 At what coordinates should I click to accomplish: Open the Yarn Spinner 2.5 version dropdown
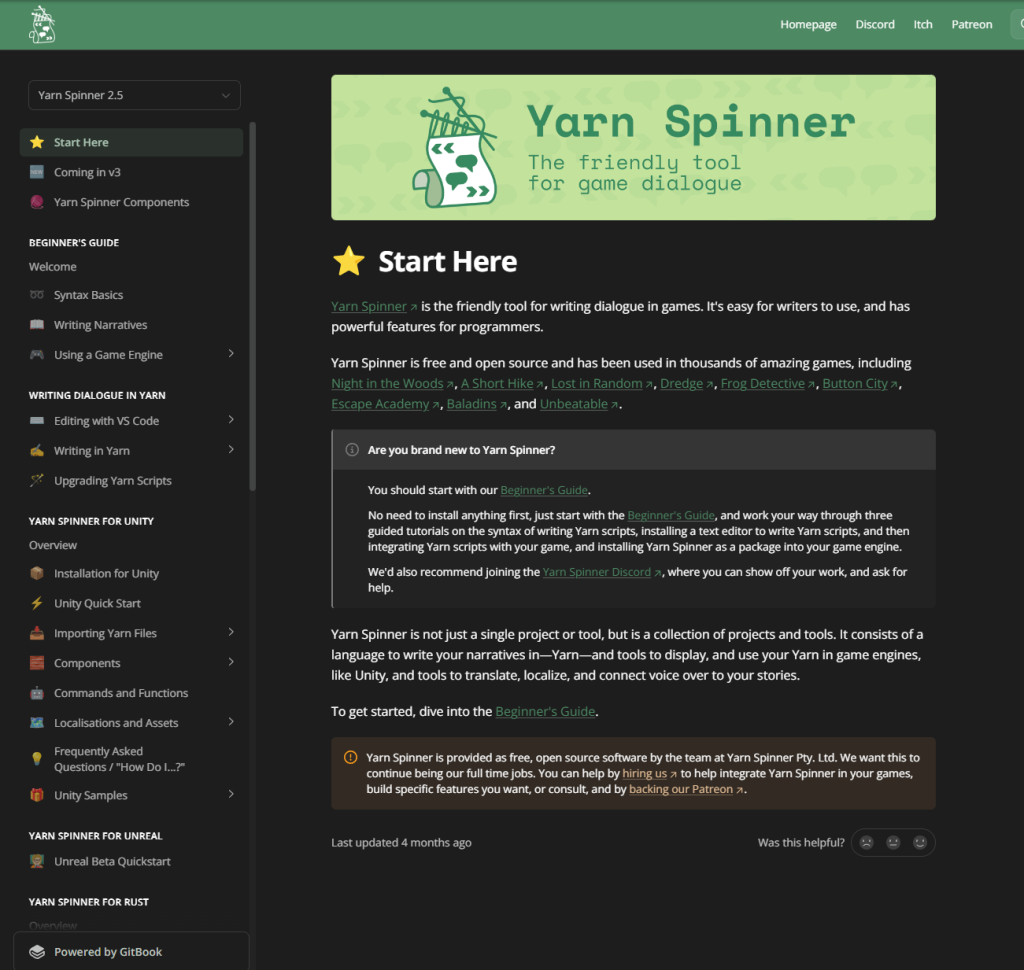[x=135, y=95]
